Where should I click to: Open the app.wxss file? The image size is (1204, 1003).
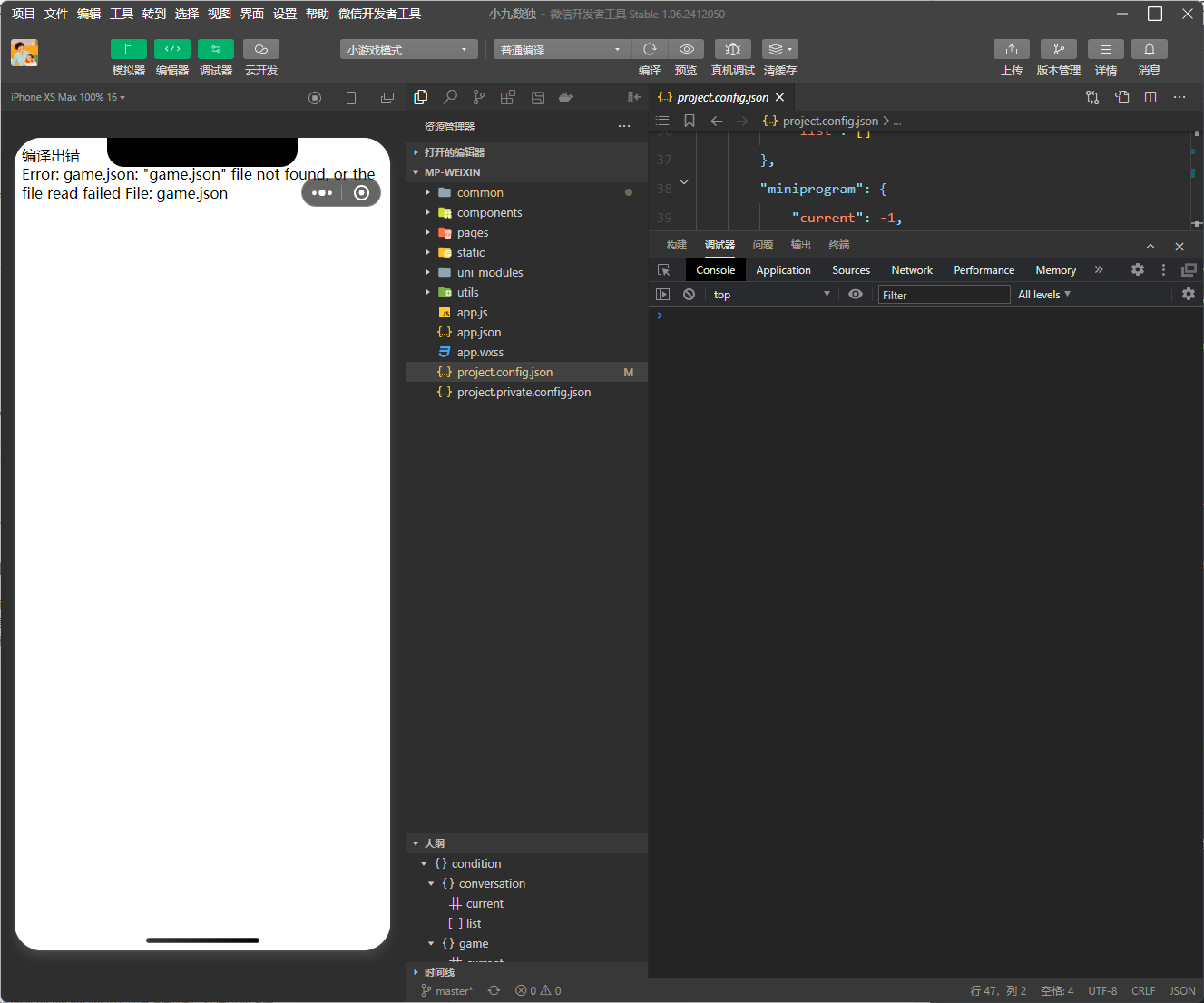pyautogui.click(x=527, y=352)
